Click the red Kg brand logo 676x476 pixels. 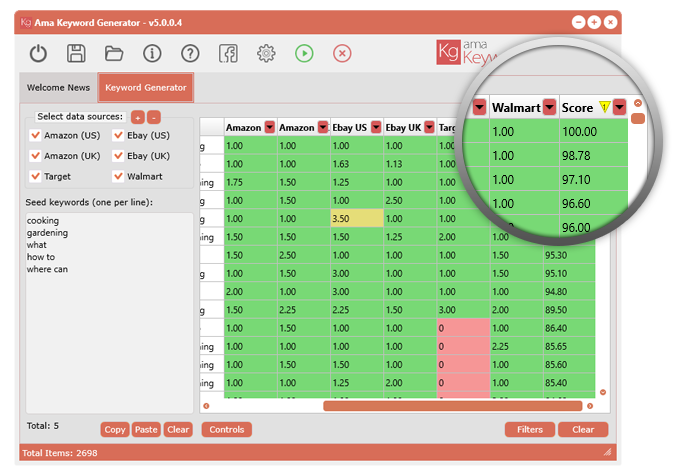448,52
